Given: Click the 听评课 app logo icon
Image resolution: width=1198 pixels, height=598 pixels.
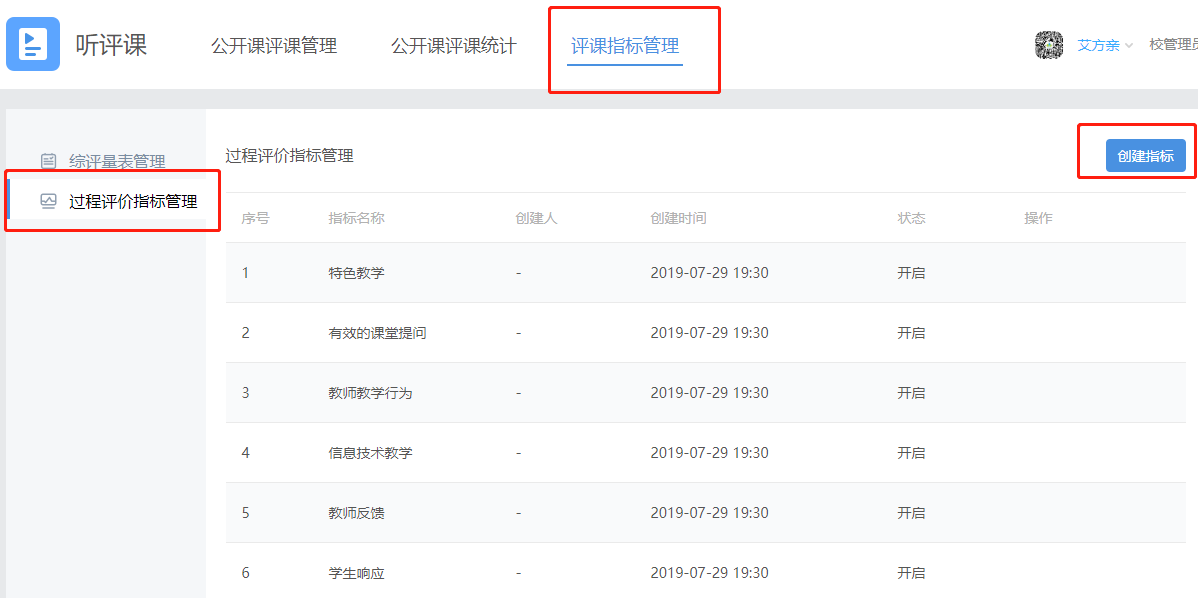Looking at the screenshot, I should pos(33,45).
